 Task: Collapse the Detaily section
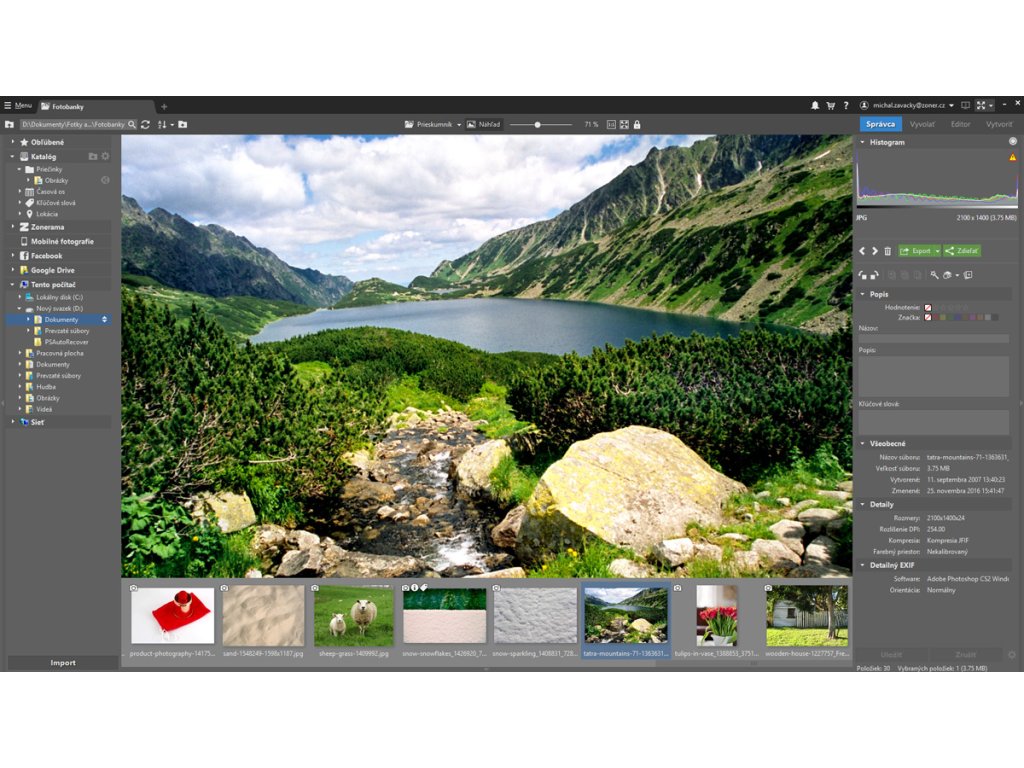(863, 504)
